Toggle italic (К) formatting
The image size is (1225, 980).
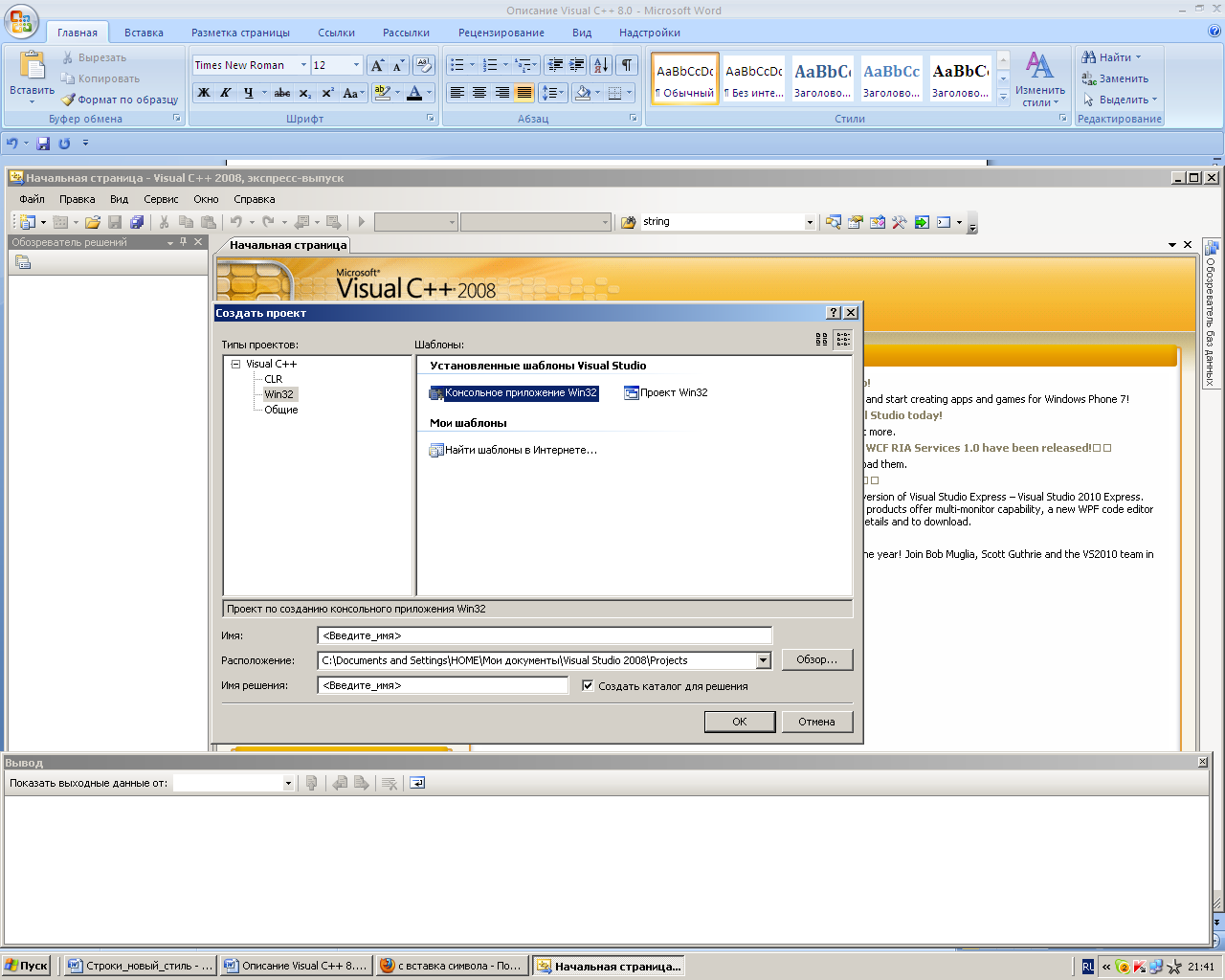point(226,93)
